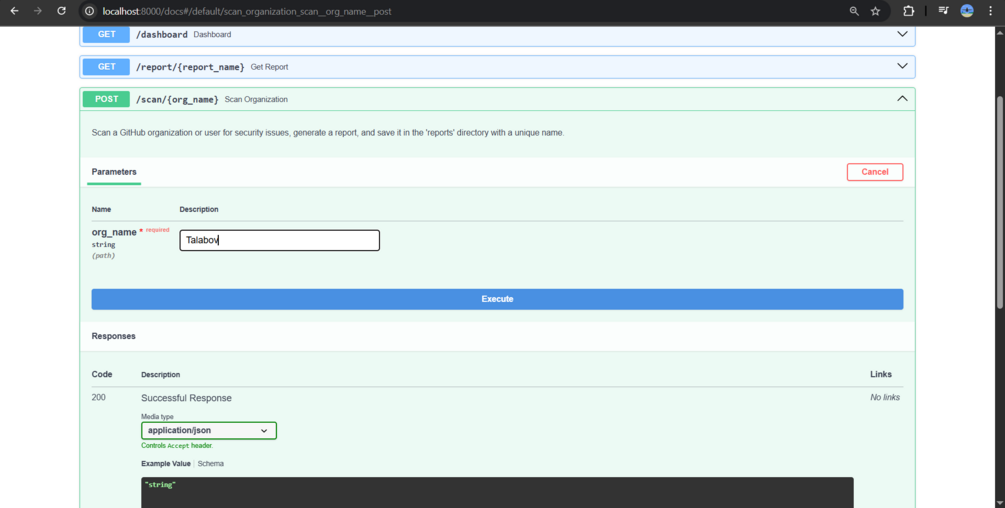Expand the GET /dashboard endpoint chevron
This screenshot has width=1005, height=508.
[902, 34]
